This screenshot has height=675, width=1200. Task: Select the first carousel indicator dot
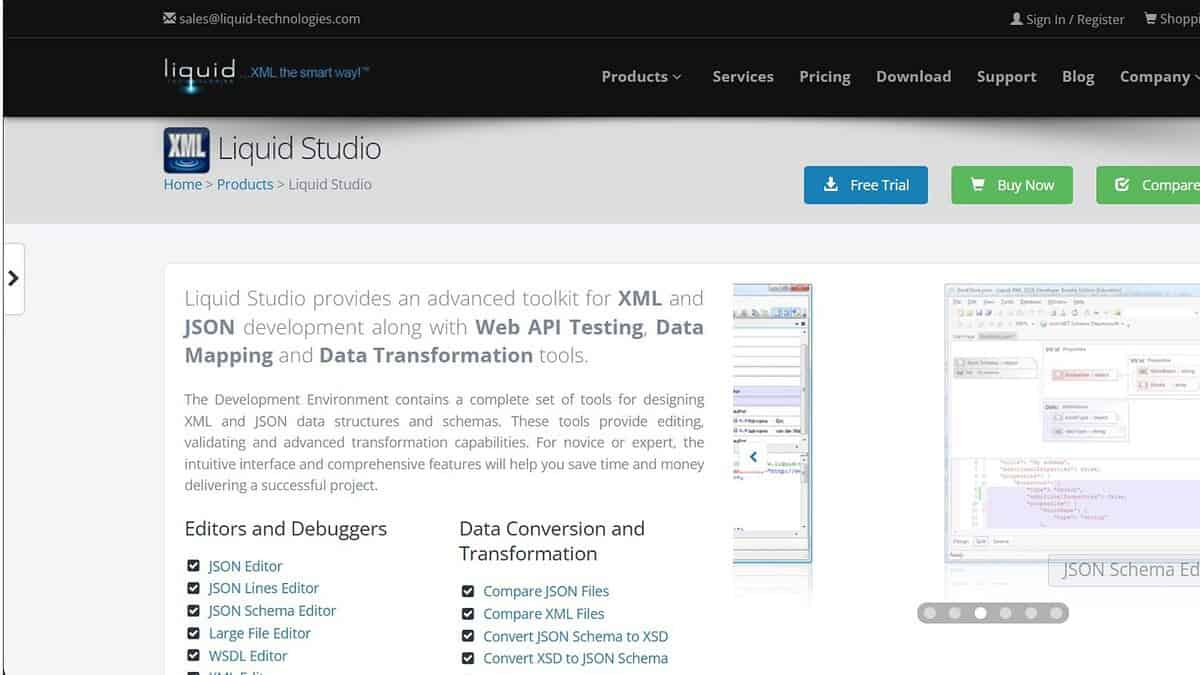tap(930, 613)
